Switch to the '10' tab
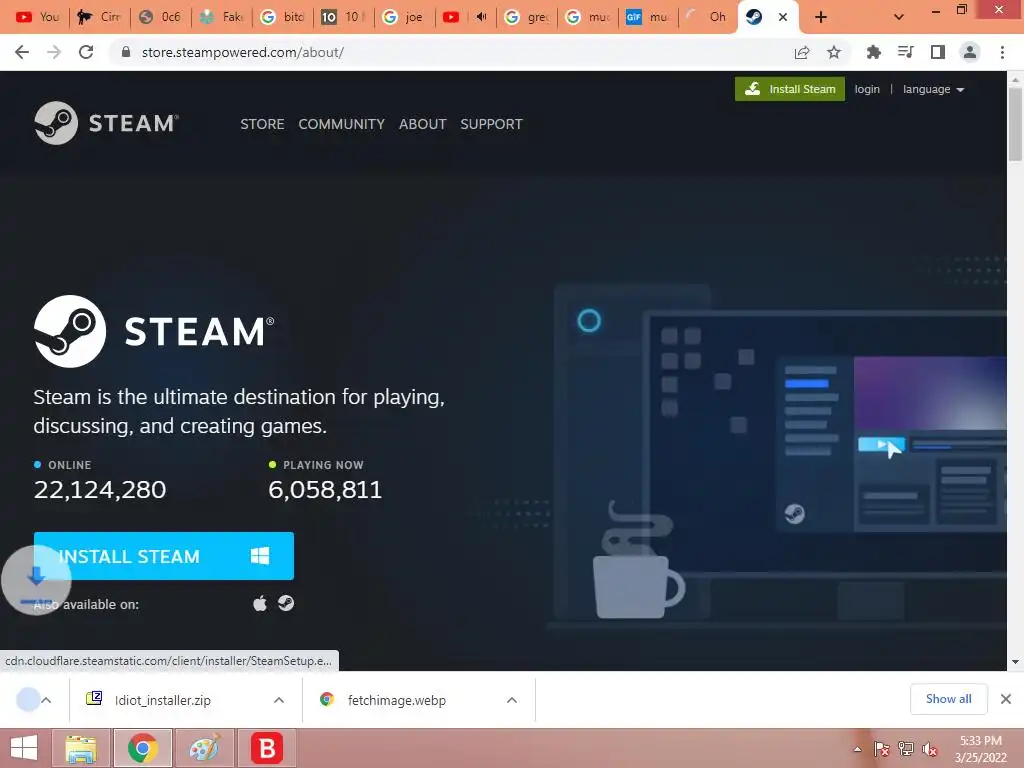The width and height of the screenshot is (1024, 768). point(343,17)
